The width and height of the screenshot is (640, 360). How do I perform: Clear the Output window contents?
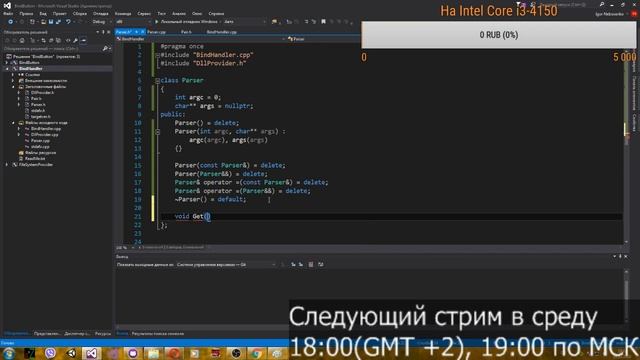311,264
